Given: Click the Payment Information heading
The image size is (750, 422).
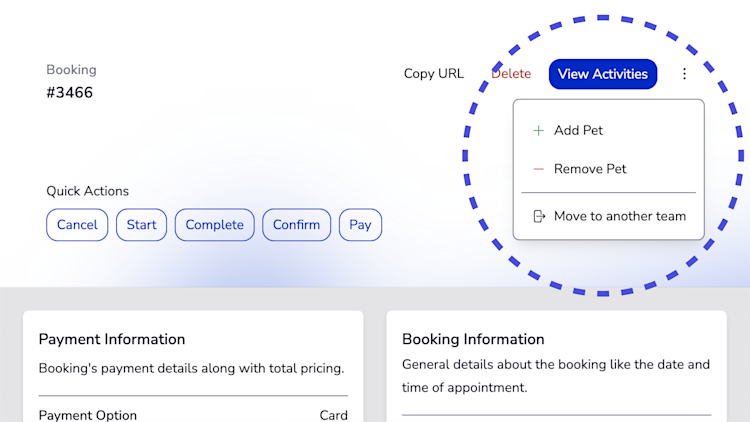Looking at the screenshot, I should point(112,339).
